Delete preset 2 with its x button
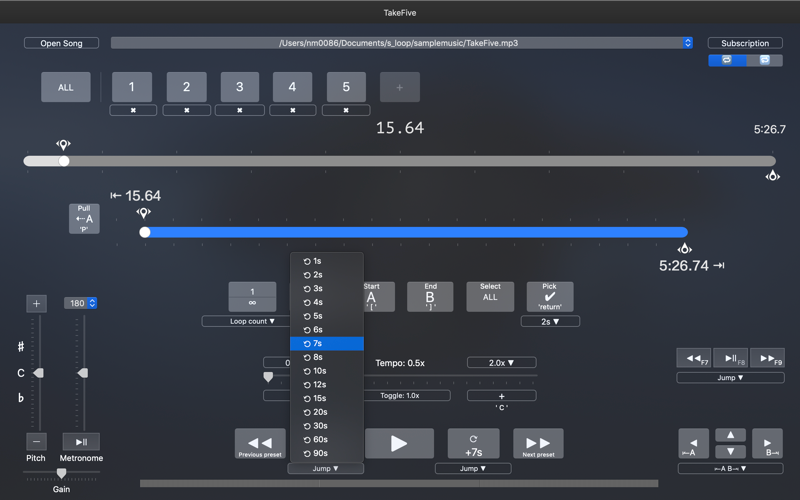 (x=187, y=110)
